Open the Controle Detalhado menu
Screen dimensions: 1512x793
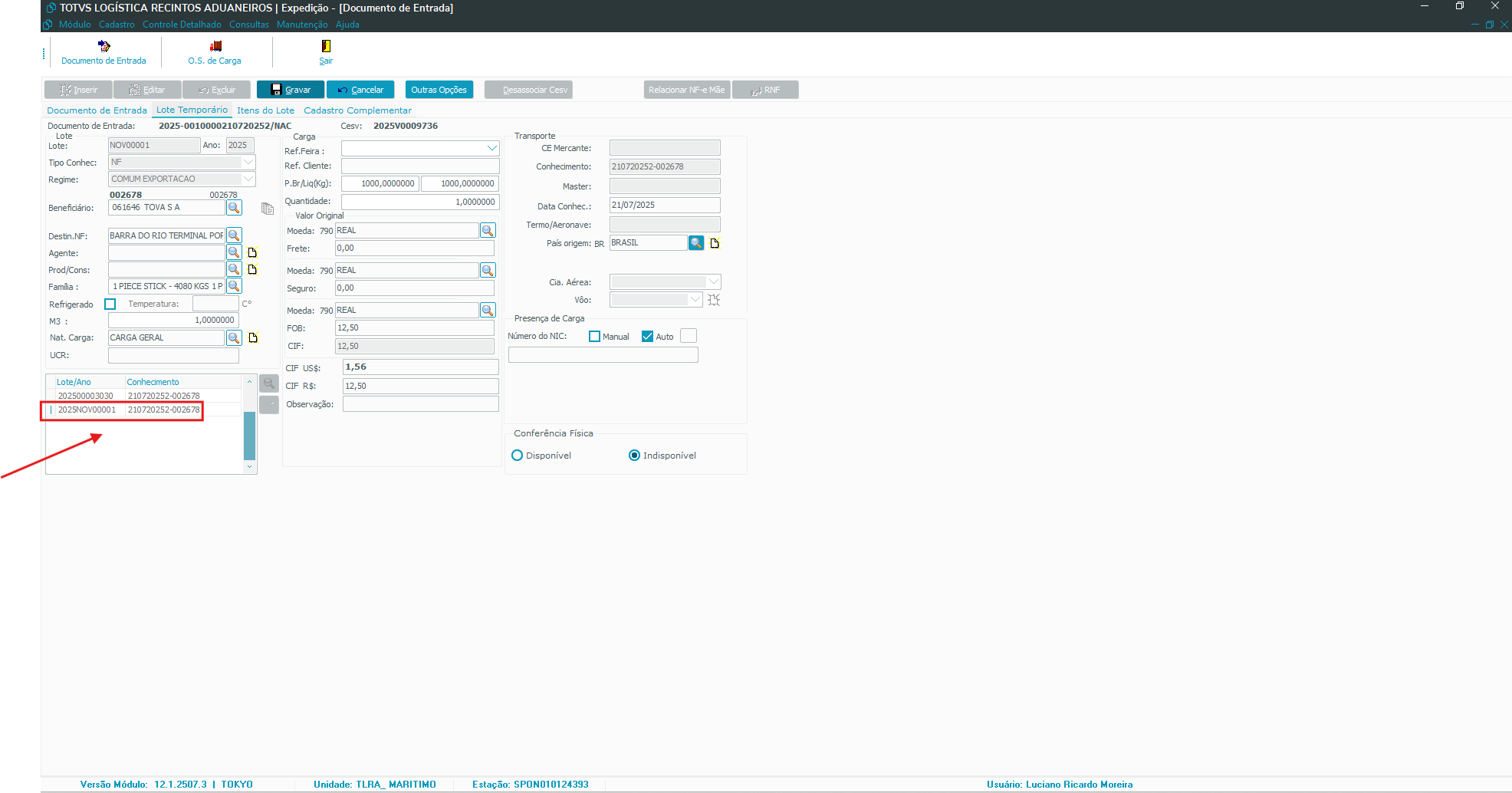(x=182, y=25)
